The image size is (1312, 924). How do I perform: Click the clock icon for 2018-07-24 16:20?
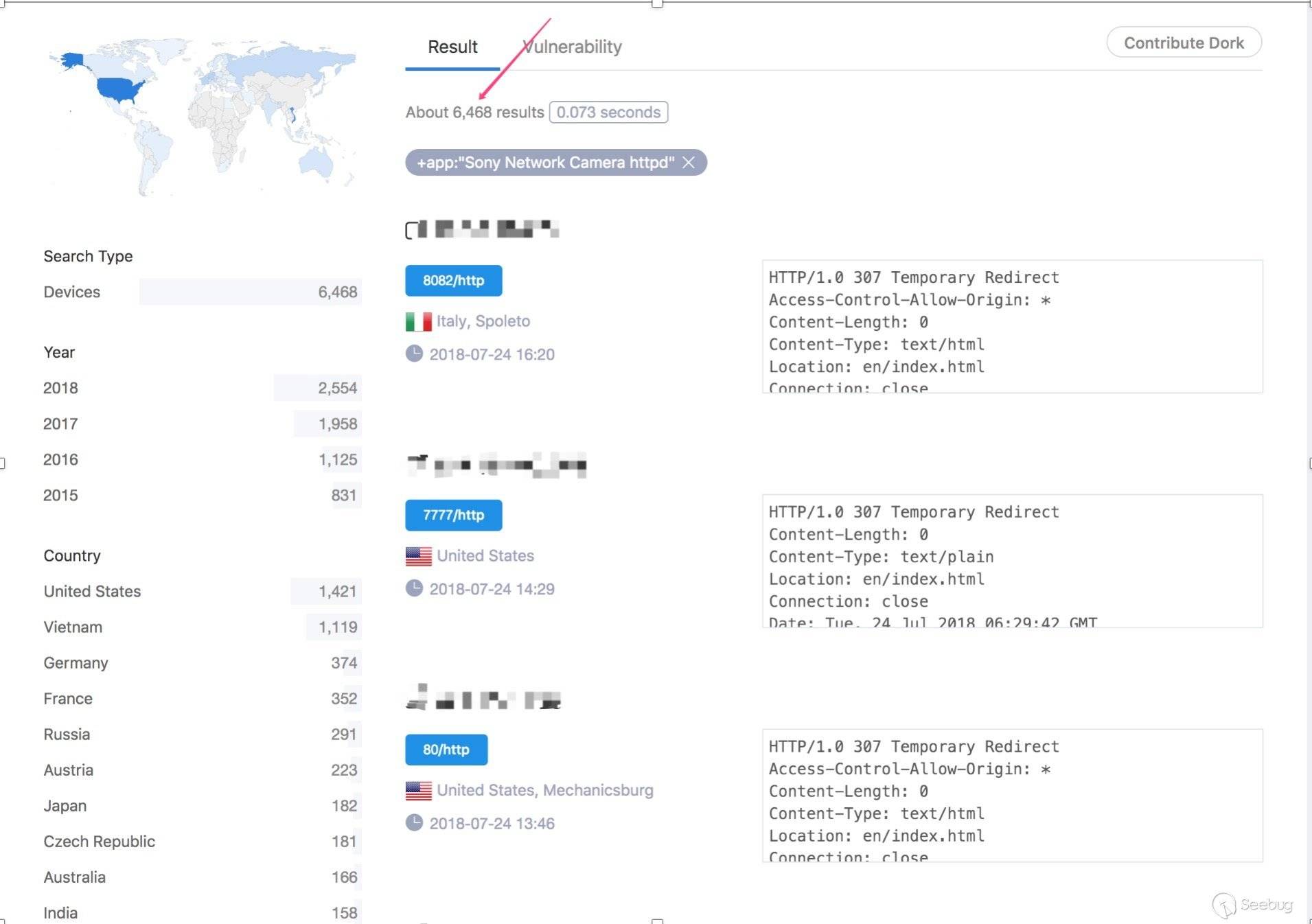point(414,354)
